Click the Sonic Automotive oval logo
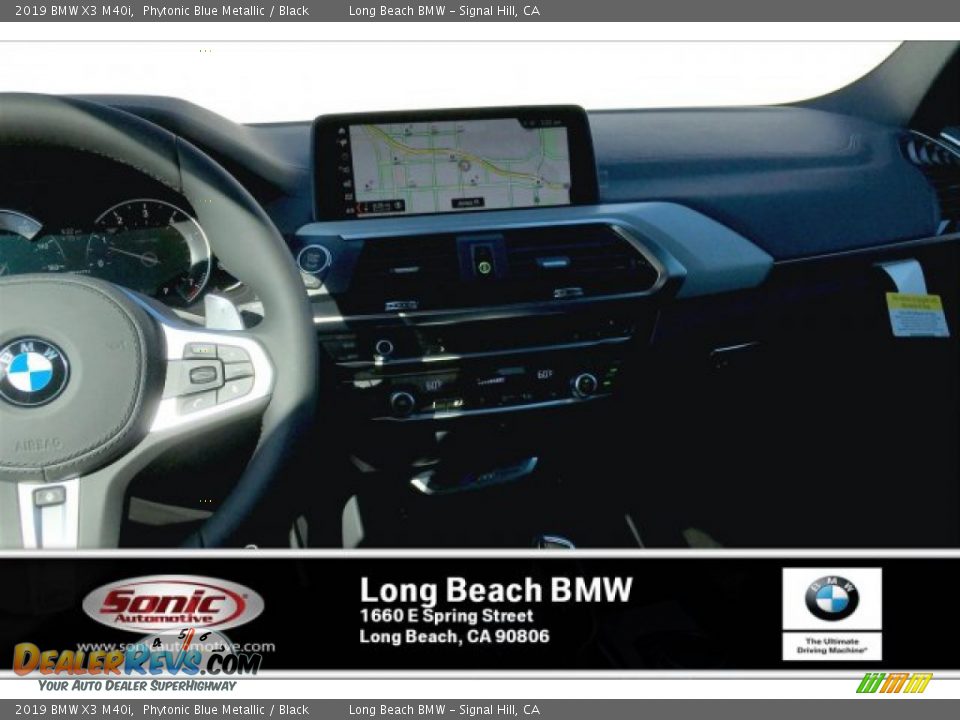Screen dimensions: 960x720 point(173,605)
